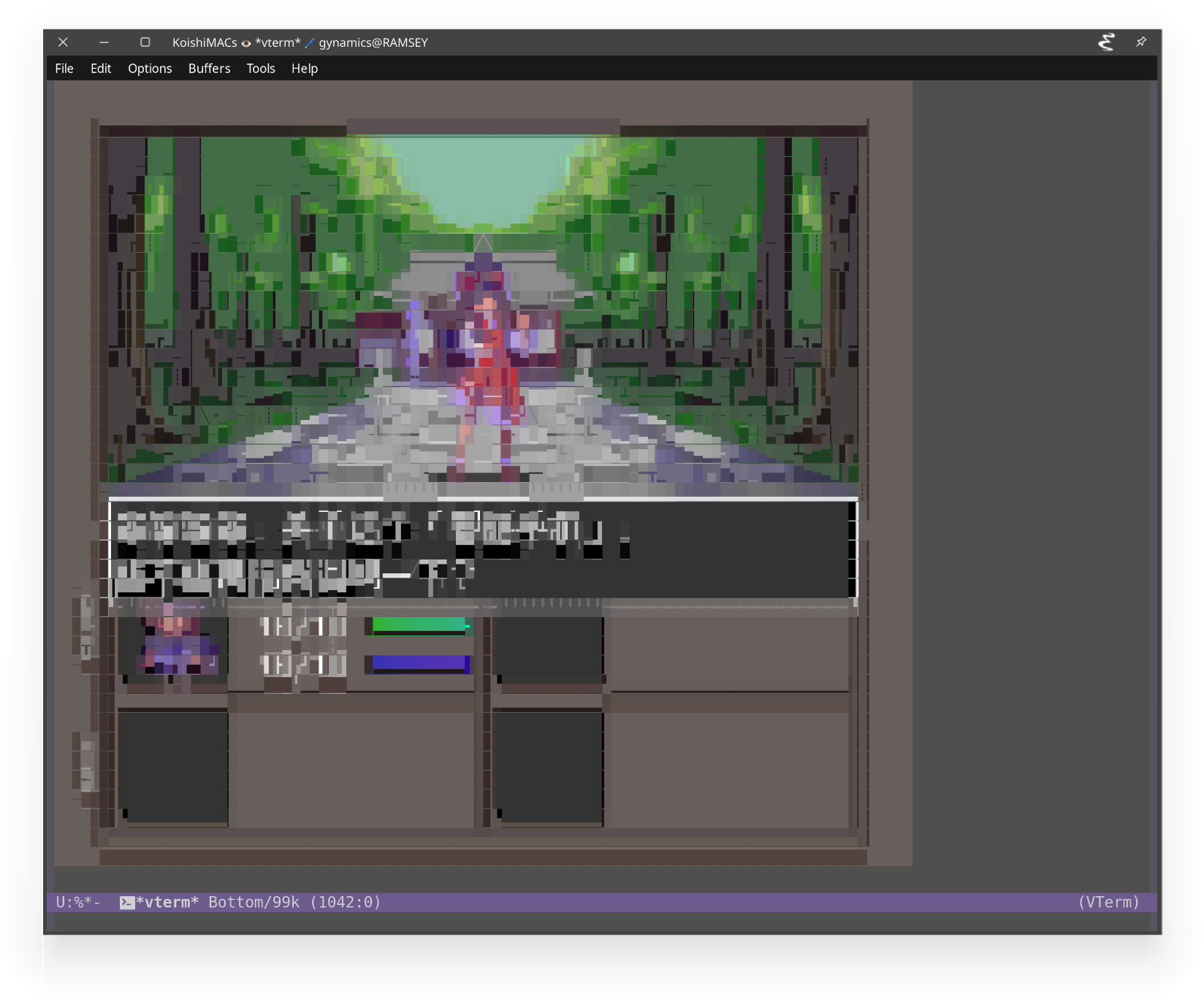The image size is (1204, 1005).
Task: Click the pin window icon
Action: tap(1141, 42)
